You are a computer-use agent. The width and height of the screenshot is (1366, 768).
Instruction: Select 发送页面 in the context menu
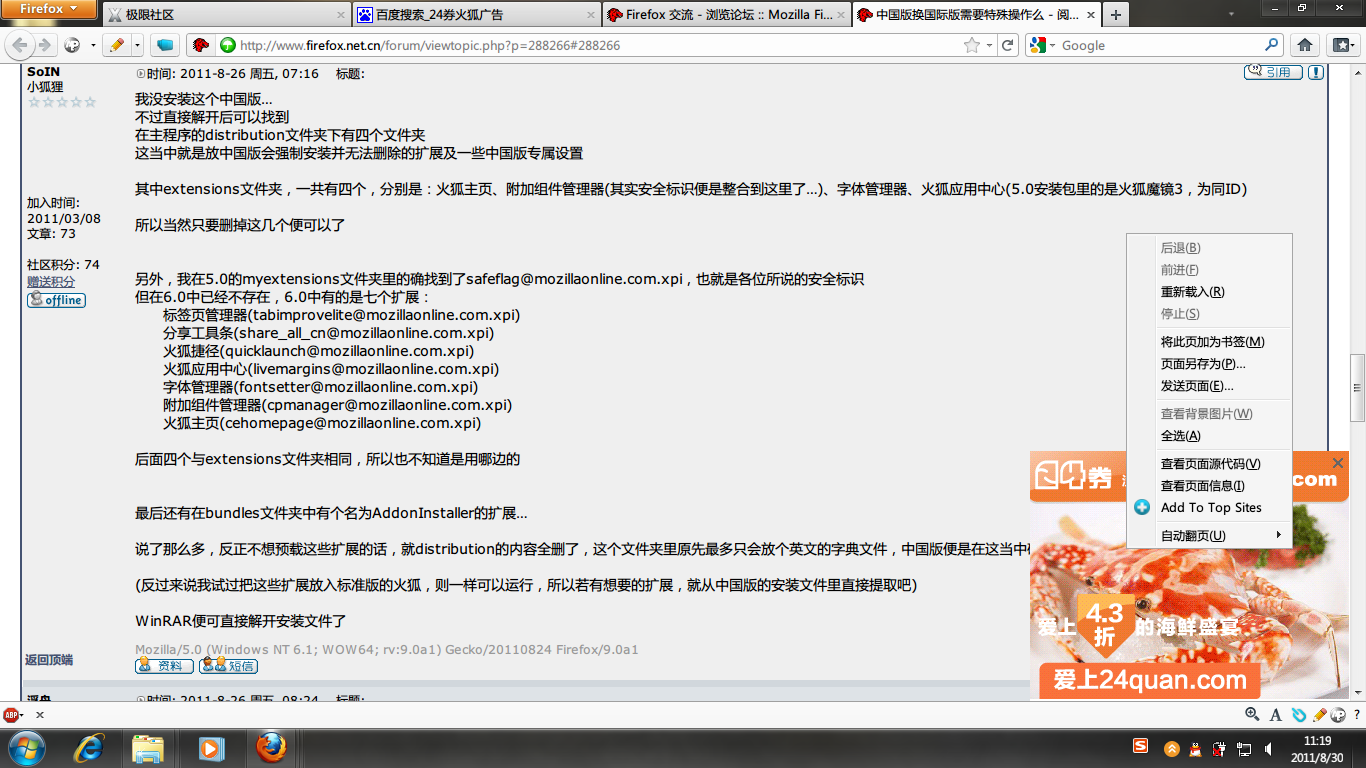click(x=1209, y=386)
